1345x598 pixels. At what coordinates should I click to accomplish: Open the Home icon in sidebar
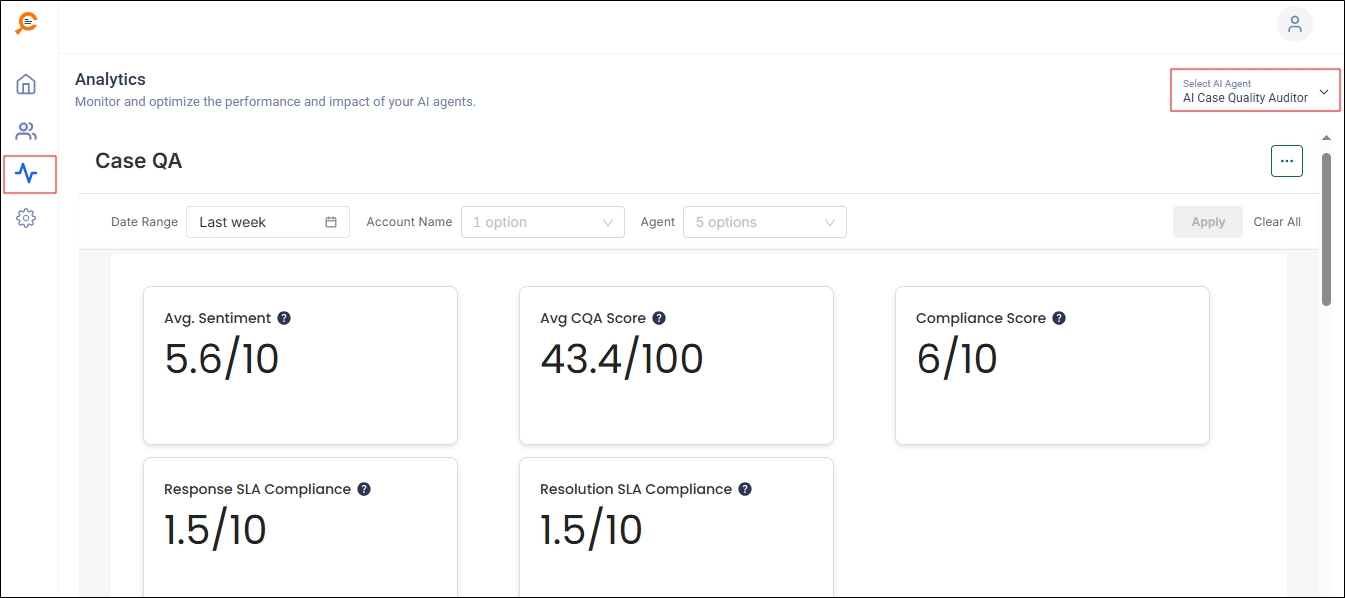pos(26,84)
